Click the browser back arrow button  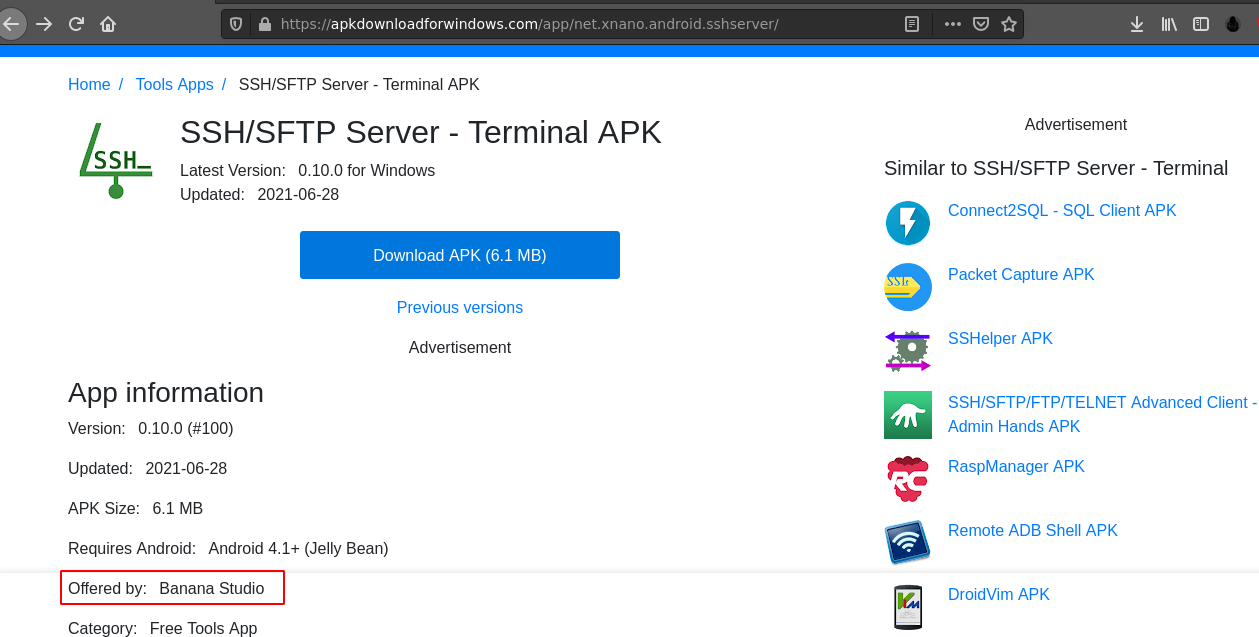11,24
